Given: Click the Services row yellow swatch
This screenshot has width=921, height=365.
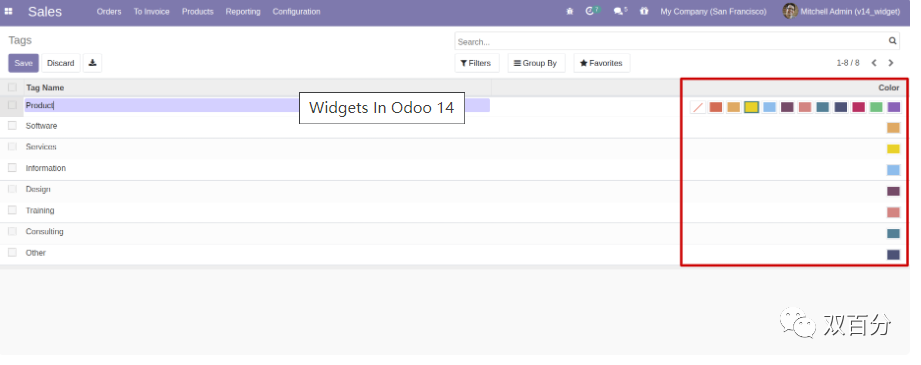Looking at the screenshot, I should (x=893, y=149).
